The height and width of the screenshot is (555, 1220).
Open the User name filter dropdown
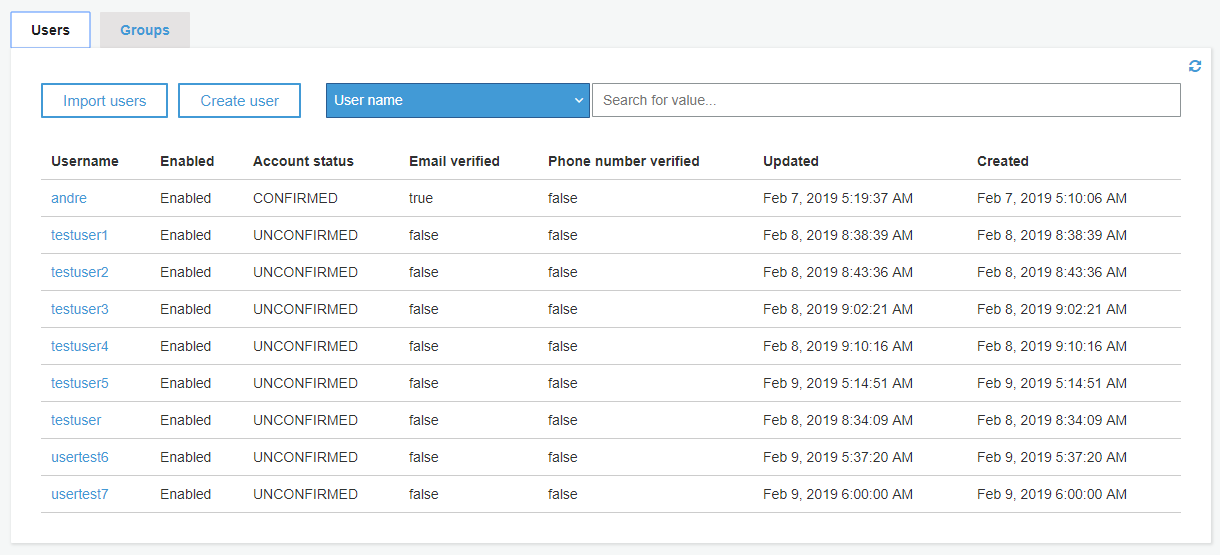(458, 100)
